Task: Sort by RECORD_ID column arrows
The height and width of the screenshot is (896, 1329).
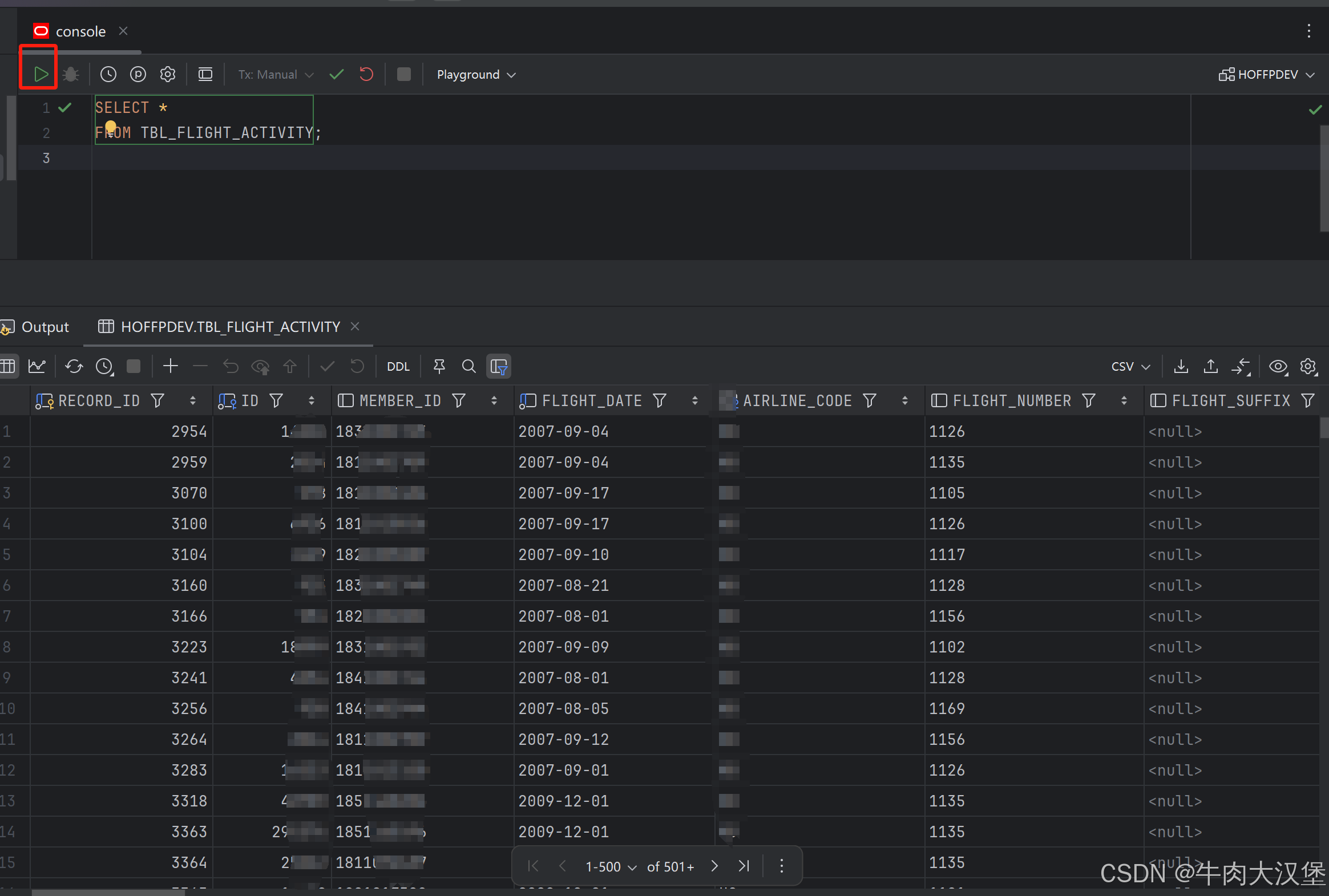Action: (x=193, y=400)
